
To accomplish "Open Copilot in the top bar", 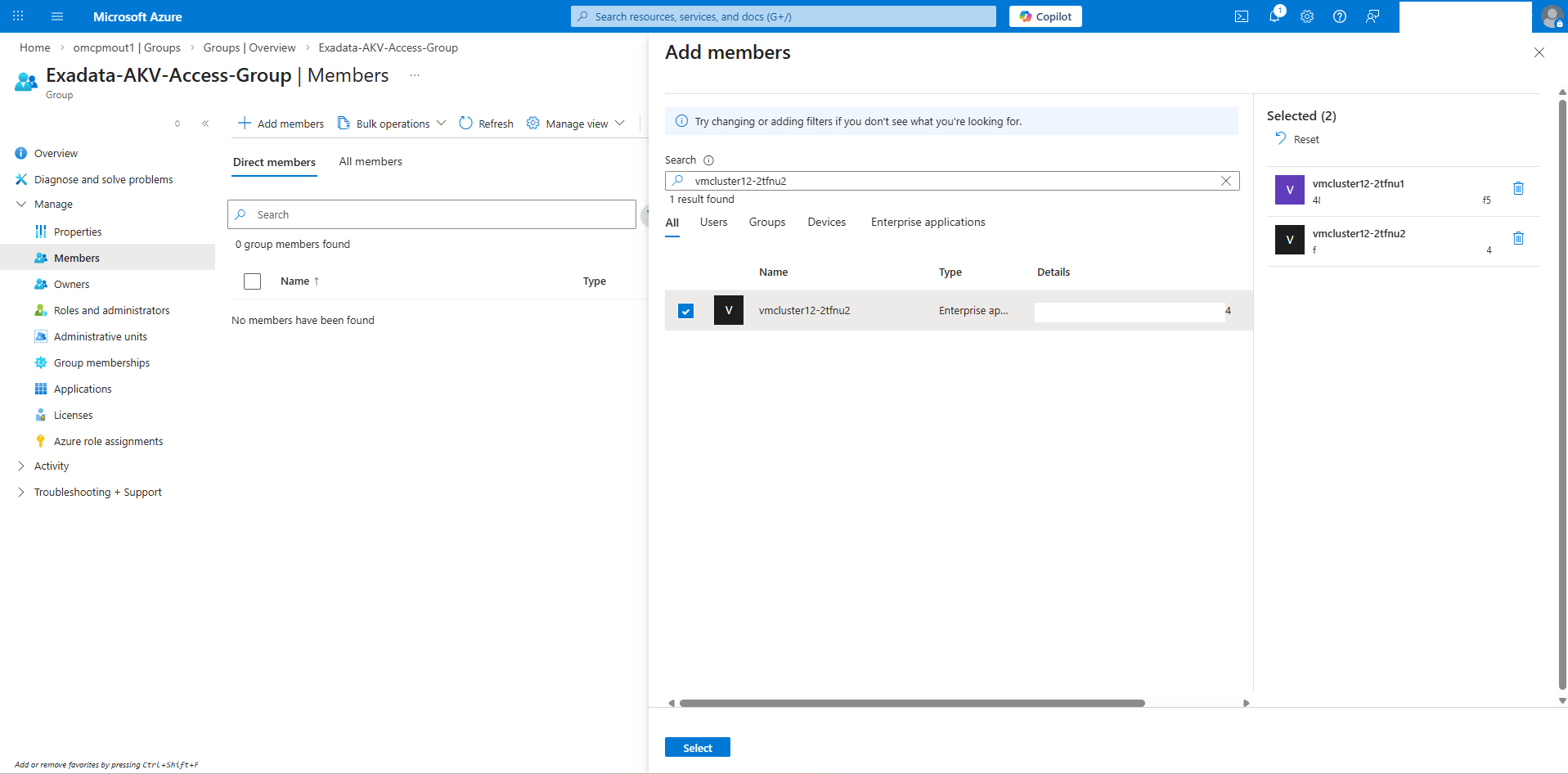I will tap(1045, 16).
